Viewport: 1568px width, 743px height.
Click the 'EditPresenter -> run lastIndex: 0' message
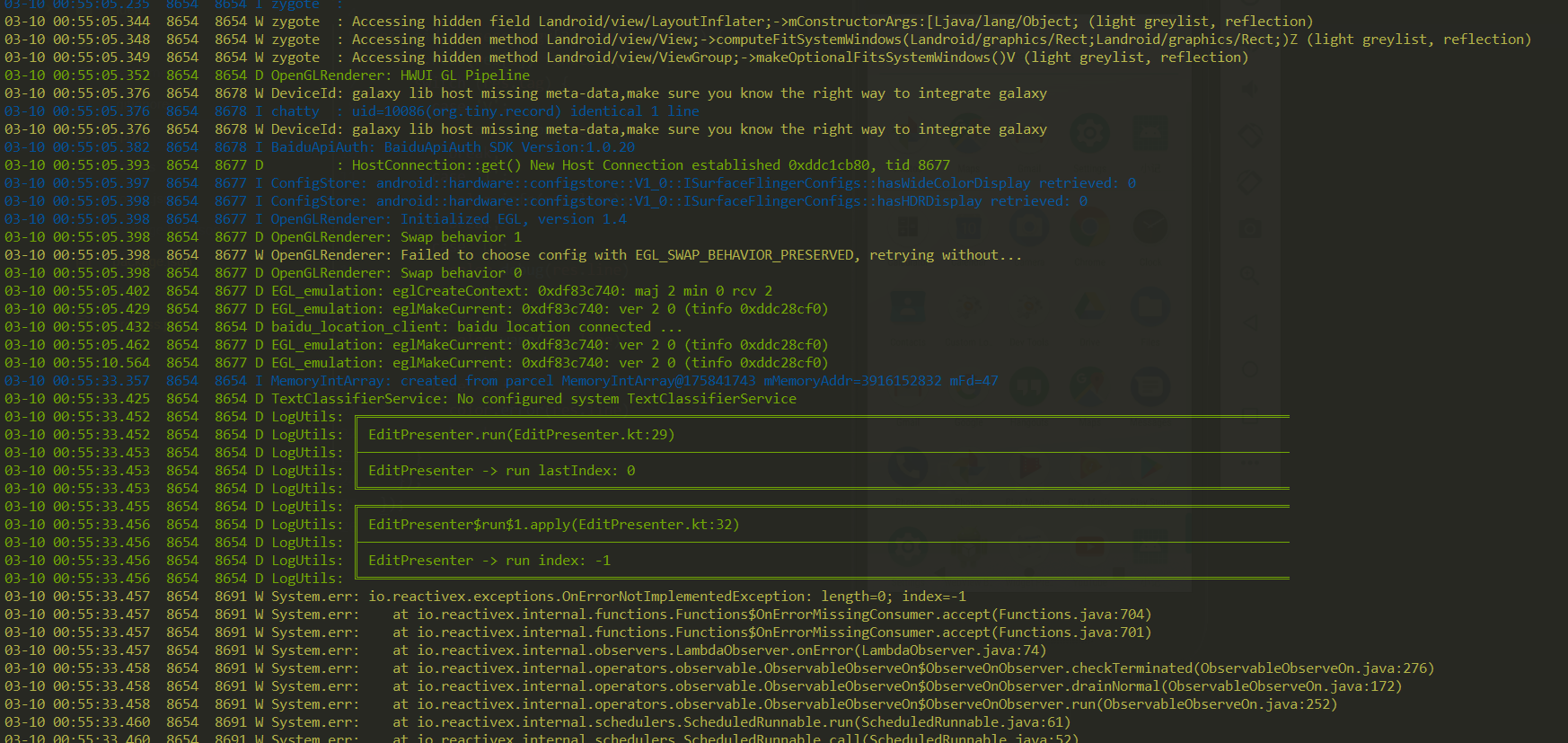502,471
